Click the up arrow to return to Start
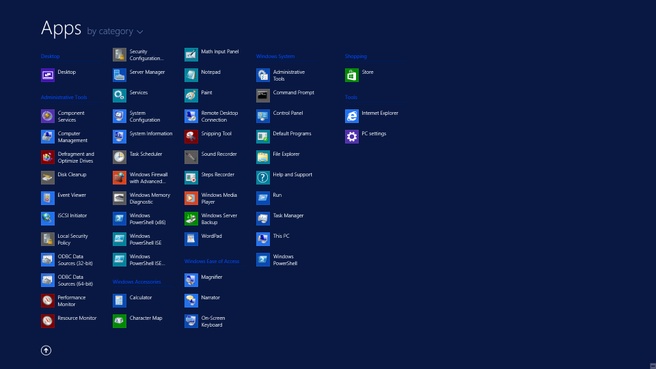Screen dimensions: 656x369 [x=46, y=351]
